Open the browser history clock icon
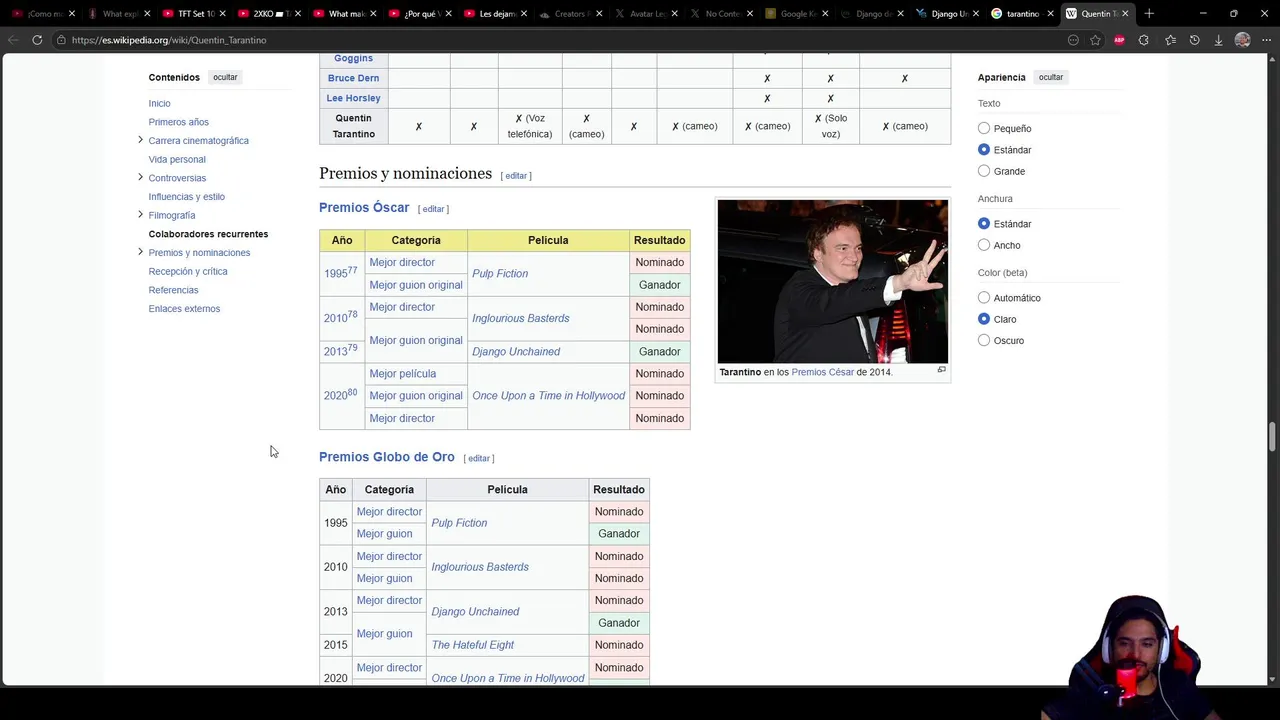The height and width of the screenshot is (720, 1280). pos(1194,40)
